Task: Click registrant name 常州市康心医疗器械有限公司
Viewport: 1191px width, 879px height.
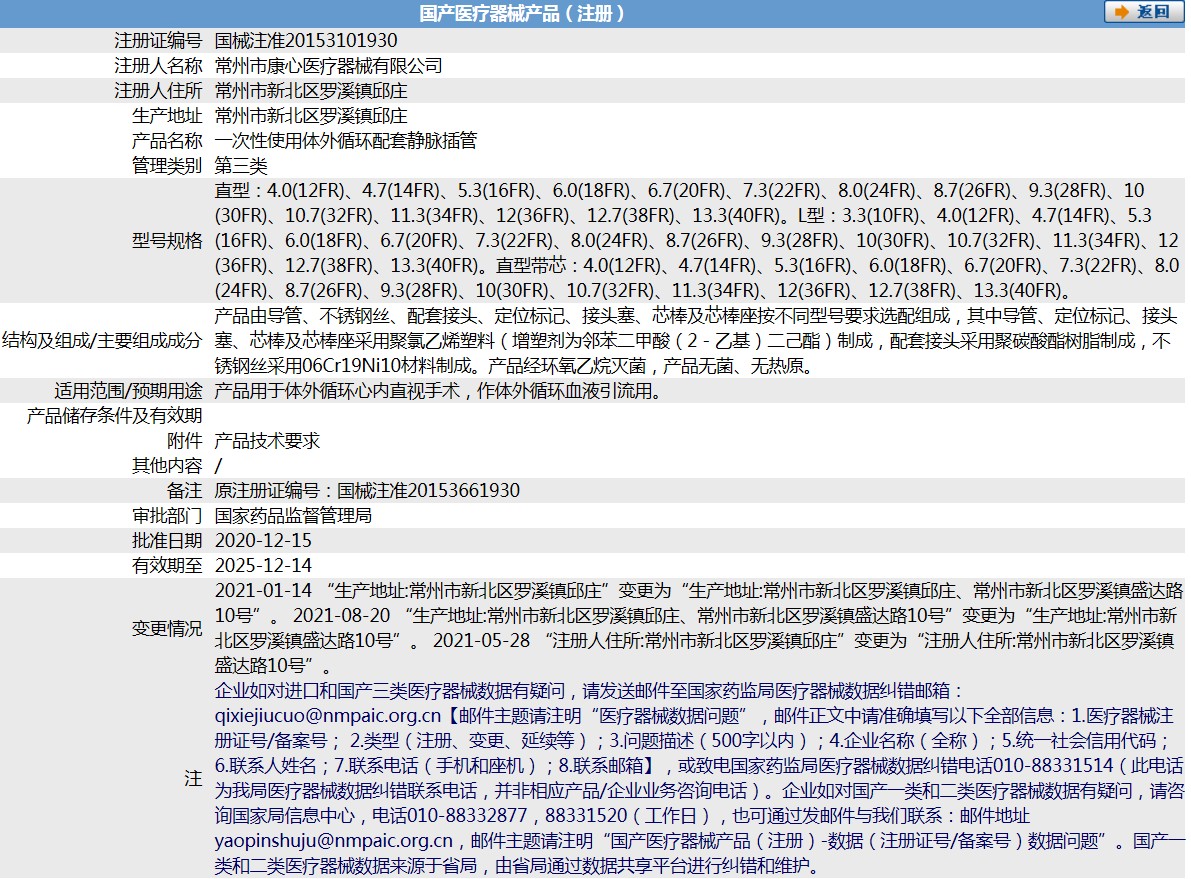Action: click(328, 65)
